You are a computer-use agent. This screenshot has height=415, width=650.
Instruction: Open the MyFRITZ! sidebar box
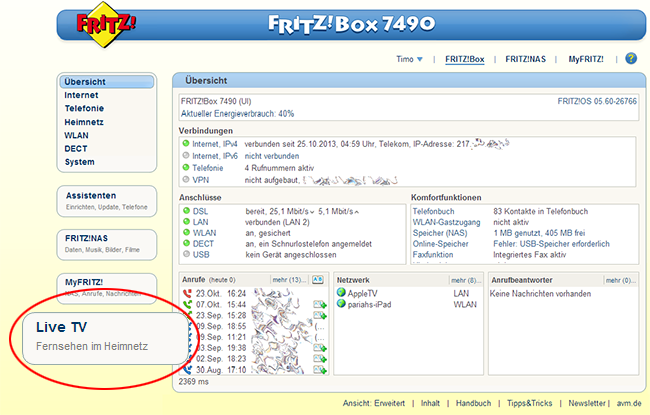pyautogui.click(x=107, y=287)
